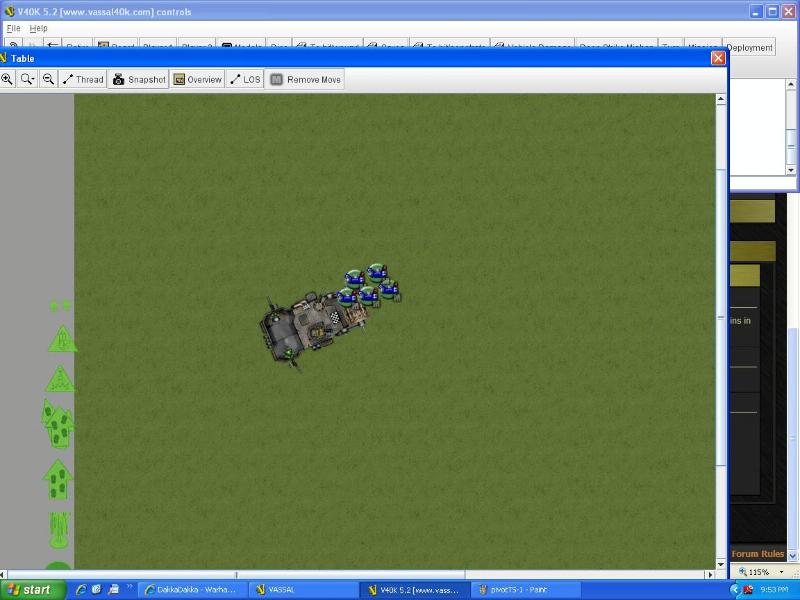Switch to DakkaDakka browser taskbar window
The width and height of the screenshot is (800, 600).
(x=188, y=590)
